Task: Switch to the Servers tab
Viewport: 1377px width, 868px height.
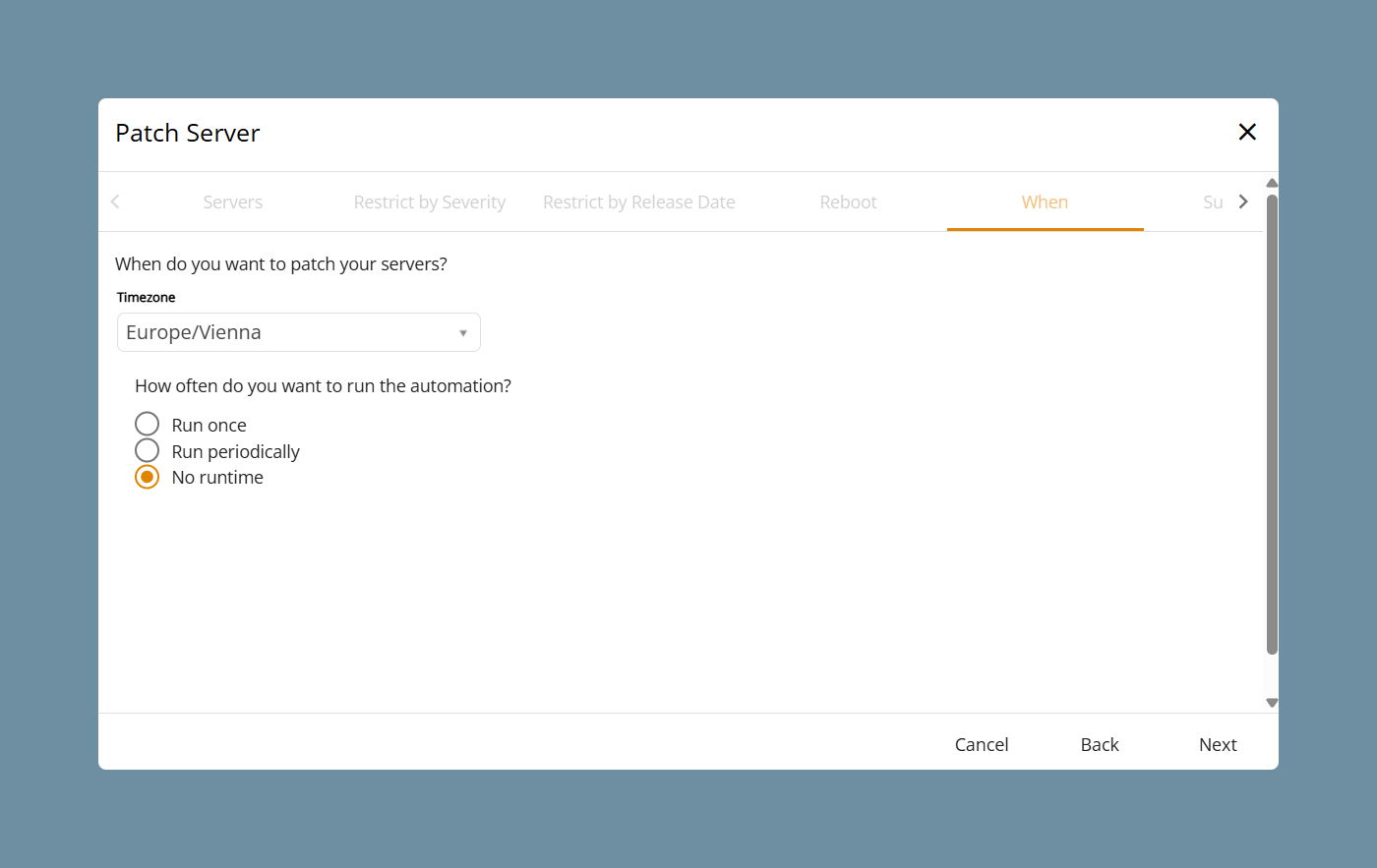Action: [233, 202]
